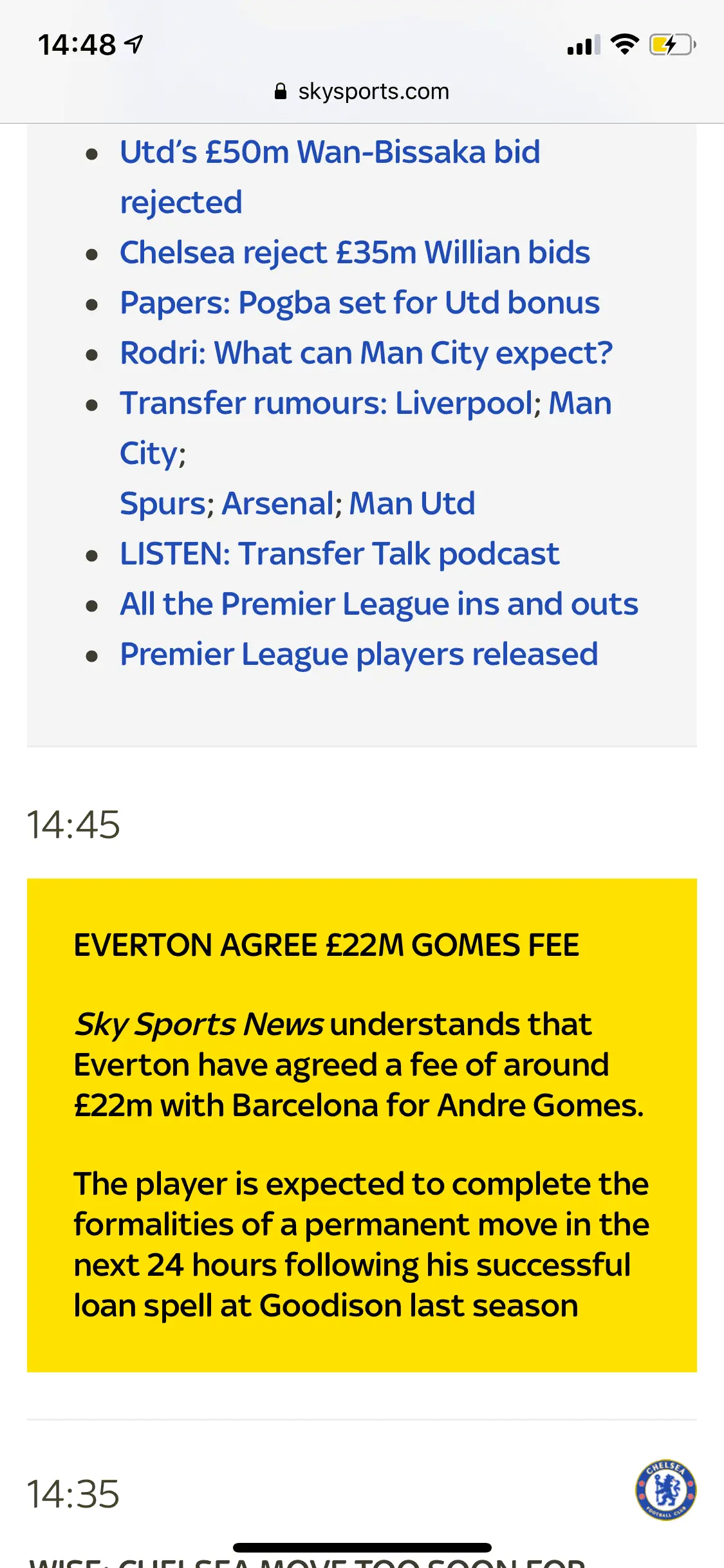Open the Arsenal transfer rumours link

pyautogui.click(x=278, y=503)
